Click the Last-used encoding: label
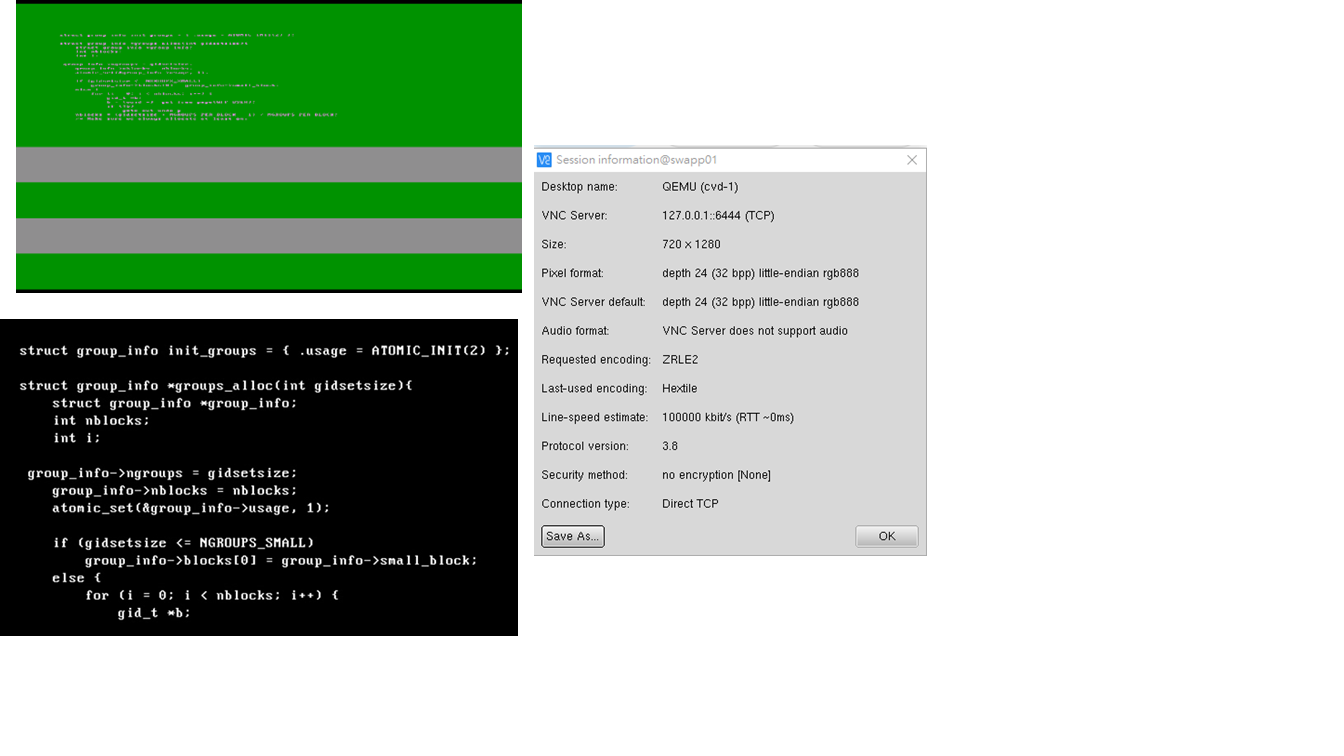This screenshot has width=1344, height=756. [594, 389]
